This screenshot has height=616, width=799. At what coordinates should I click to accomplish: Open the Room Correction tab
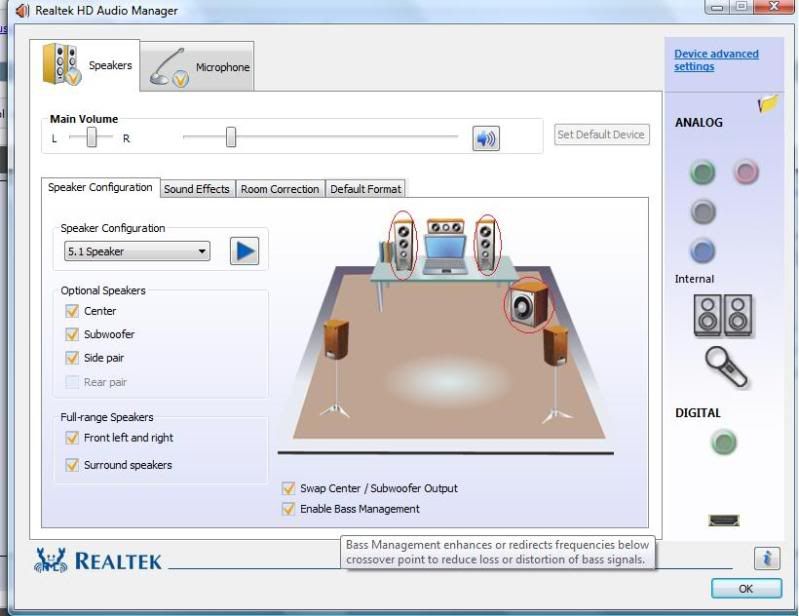coord(280,189)
